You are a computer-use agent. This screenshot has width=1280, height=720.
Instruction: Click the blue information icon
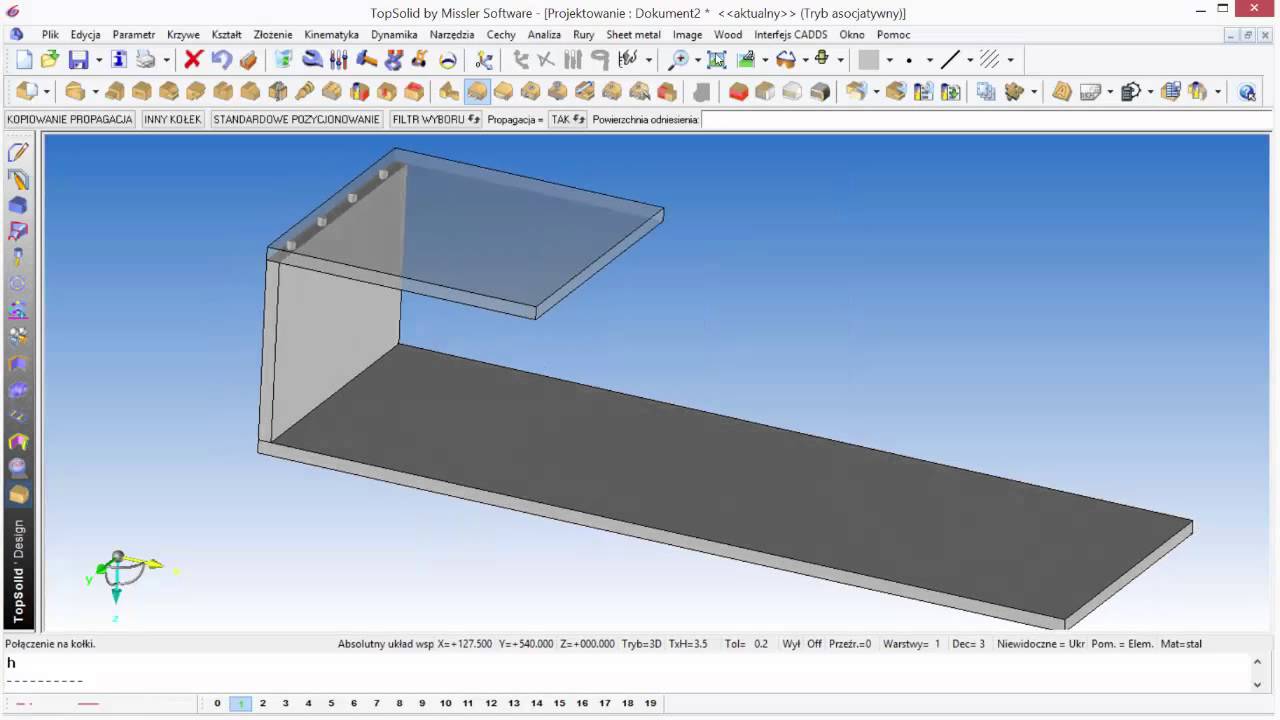119,60
